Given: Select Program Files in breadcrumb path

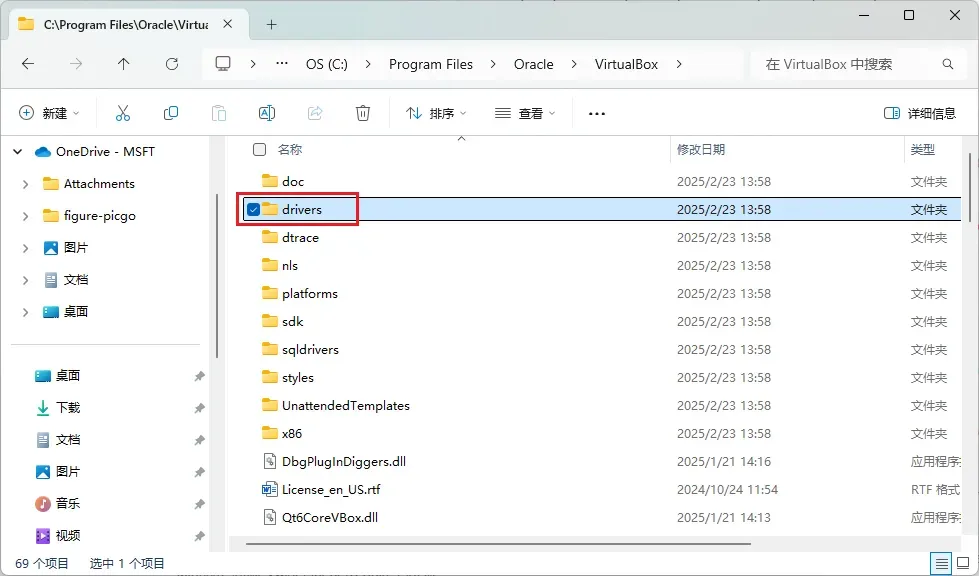Looking at the screenshot, I should (x=430, y=64).
